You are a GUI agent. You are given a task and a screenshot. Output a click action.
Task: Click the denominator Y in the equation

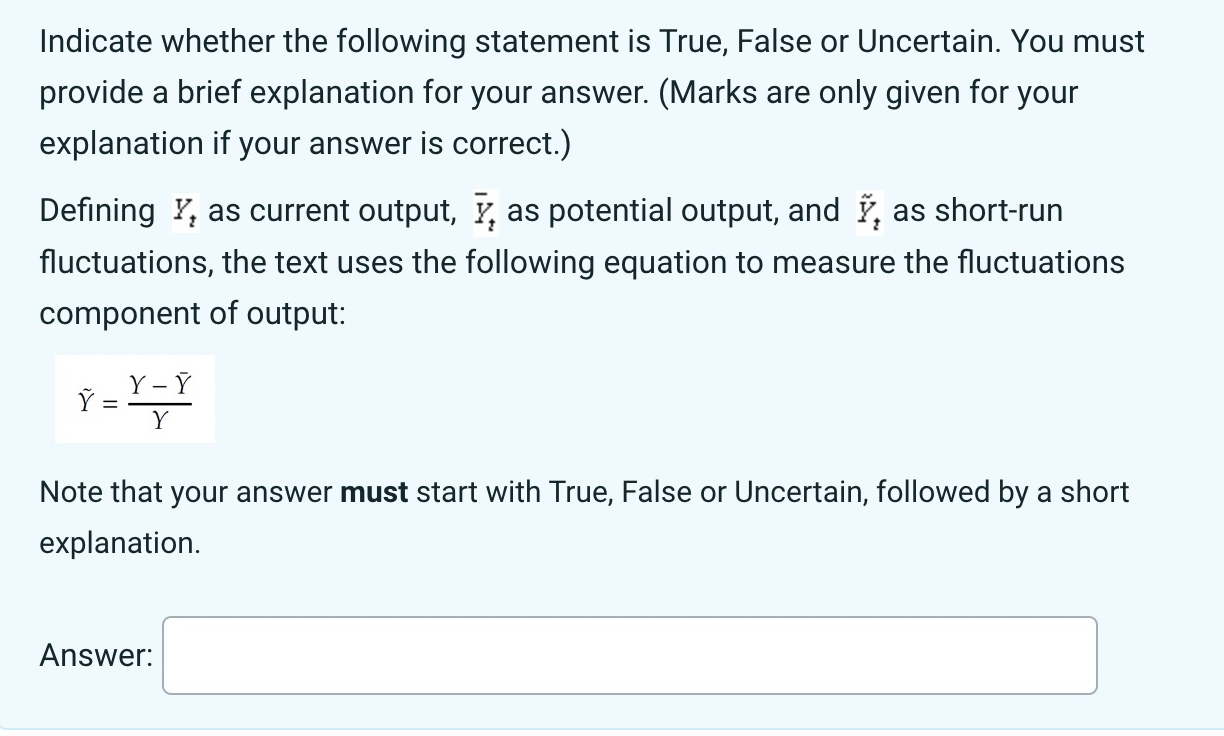(158, 421)
